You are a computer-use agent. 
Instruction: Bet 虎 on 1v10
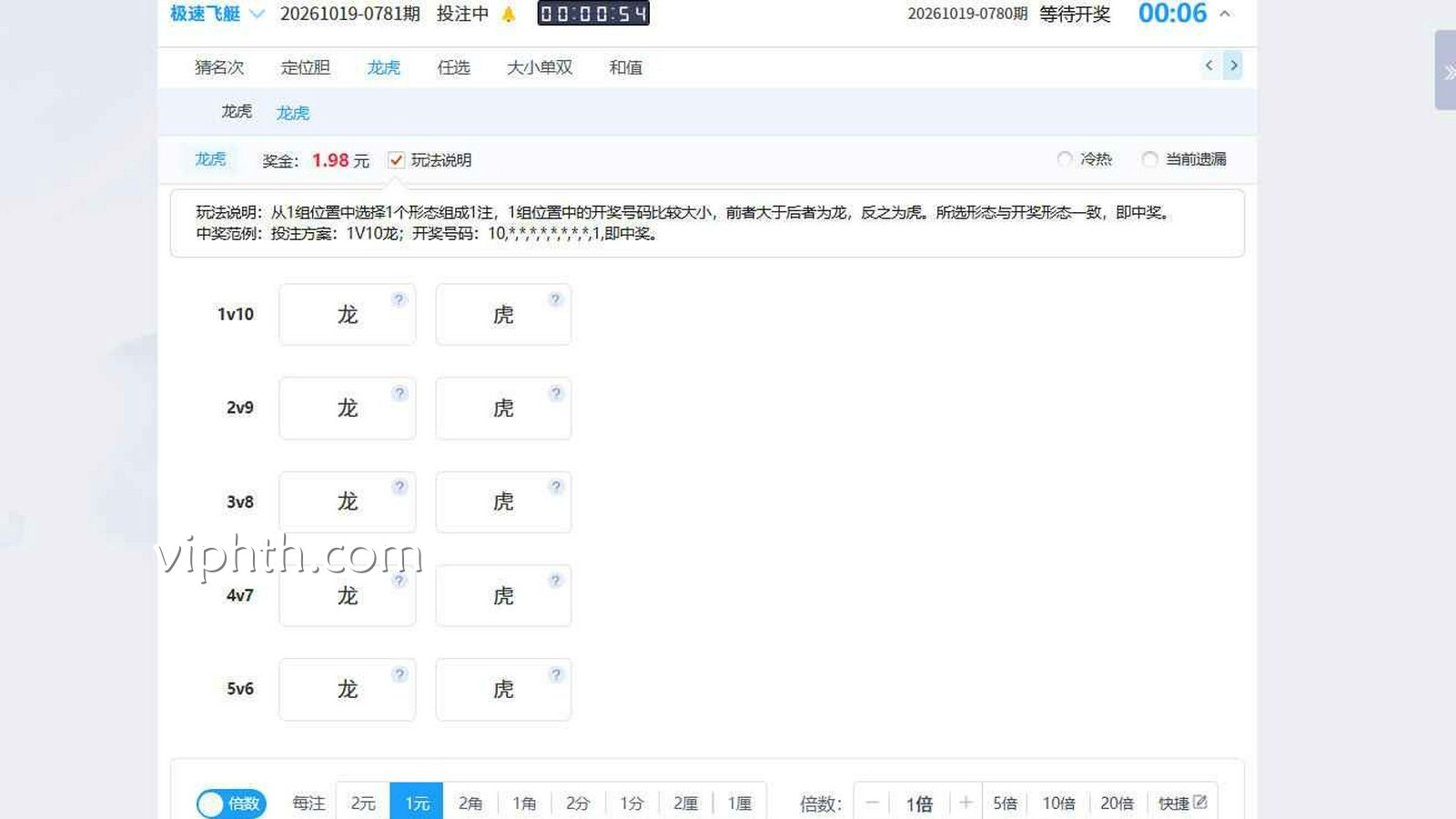[x=503, y=314]
